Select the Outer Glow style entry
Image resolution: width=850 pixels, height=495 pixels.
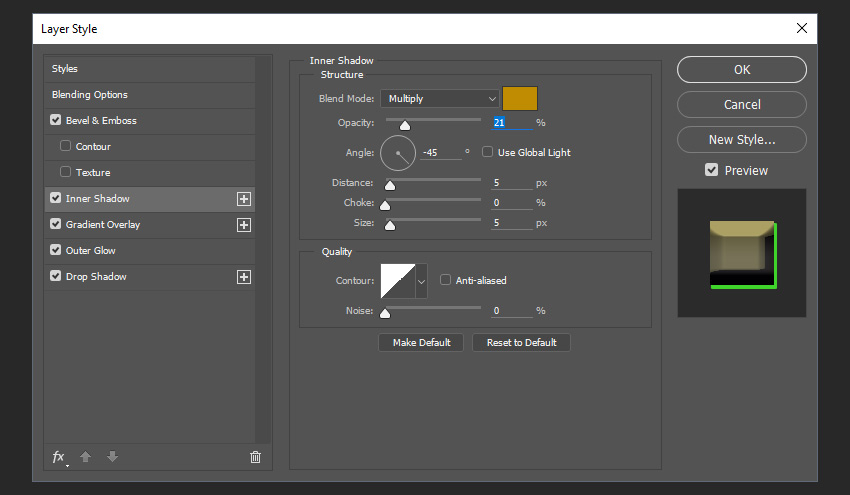(91, 251)
